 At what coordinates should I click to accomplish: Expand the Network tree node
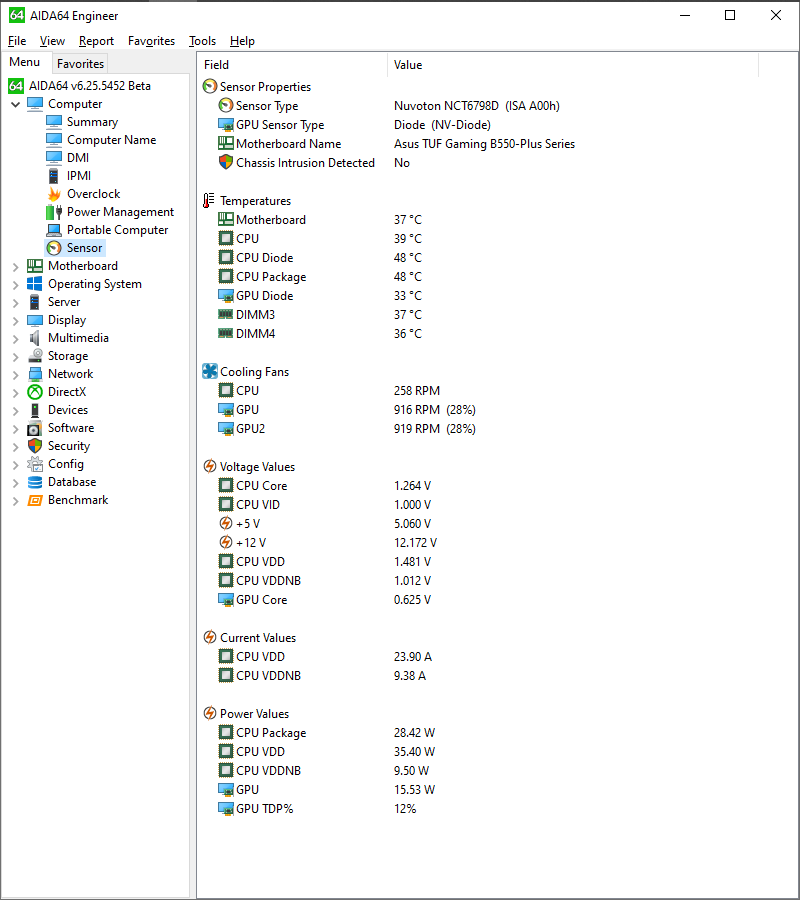tap(15, 374)
